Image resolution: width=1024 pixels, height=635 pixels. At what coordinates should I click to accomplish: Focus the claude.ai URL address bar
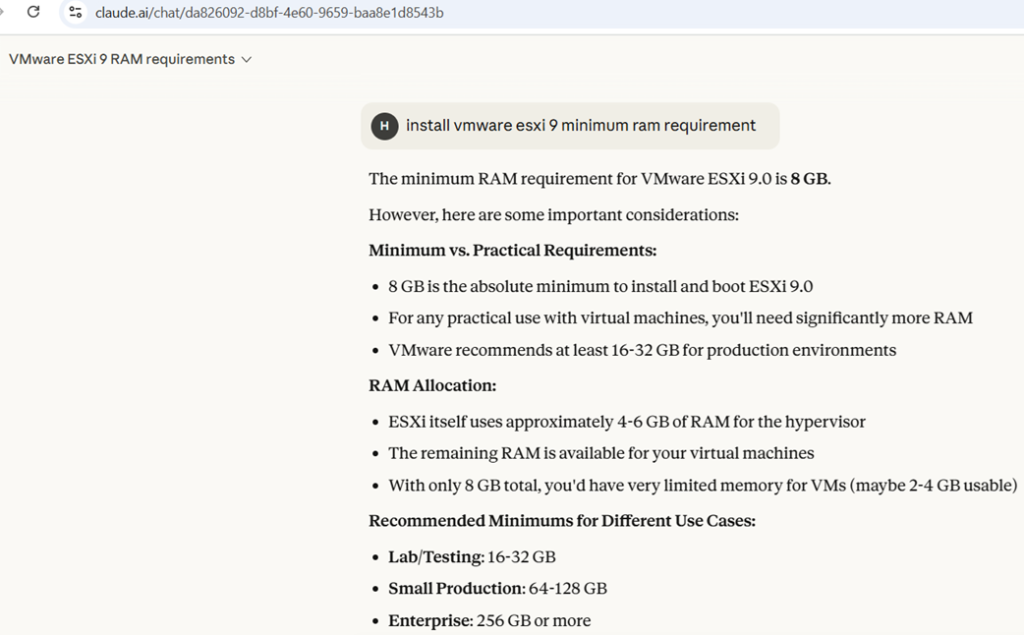pyautogui.click(x=270, y=12)
